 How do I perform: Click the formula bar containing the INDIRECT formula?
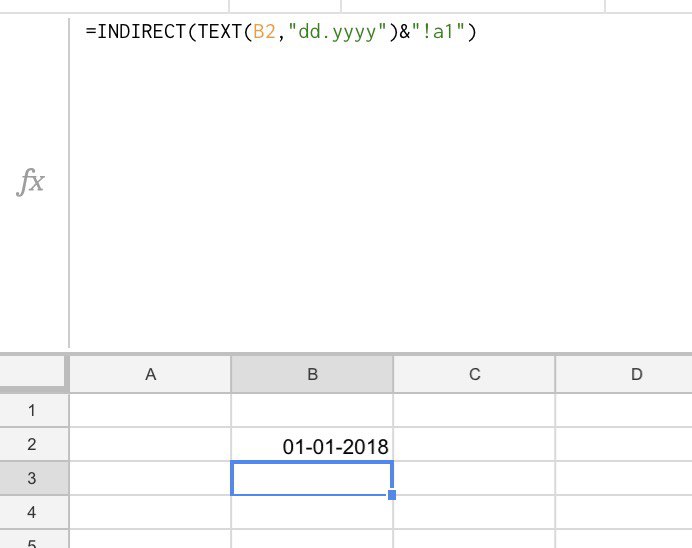pos(380,181)
